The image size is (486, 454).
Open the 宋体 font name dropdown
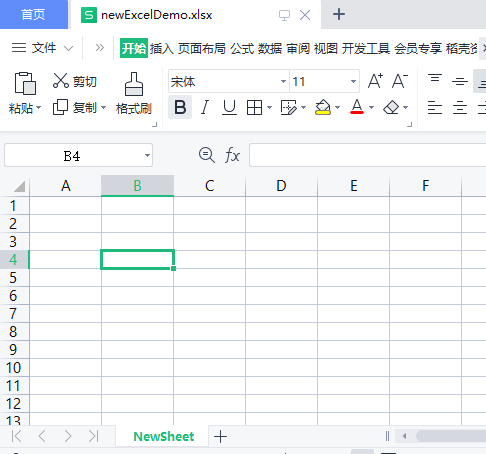[283, 81]
